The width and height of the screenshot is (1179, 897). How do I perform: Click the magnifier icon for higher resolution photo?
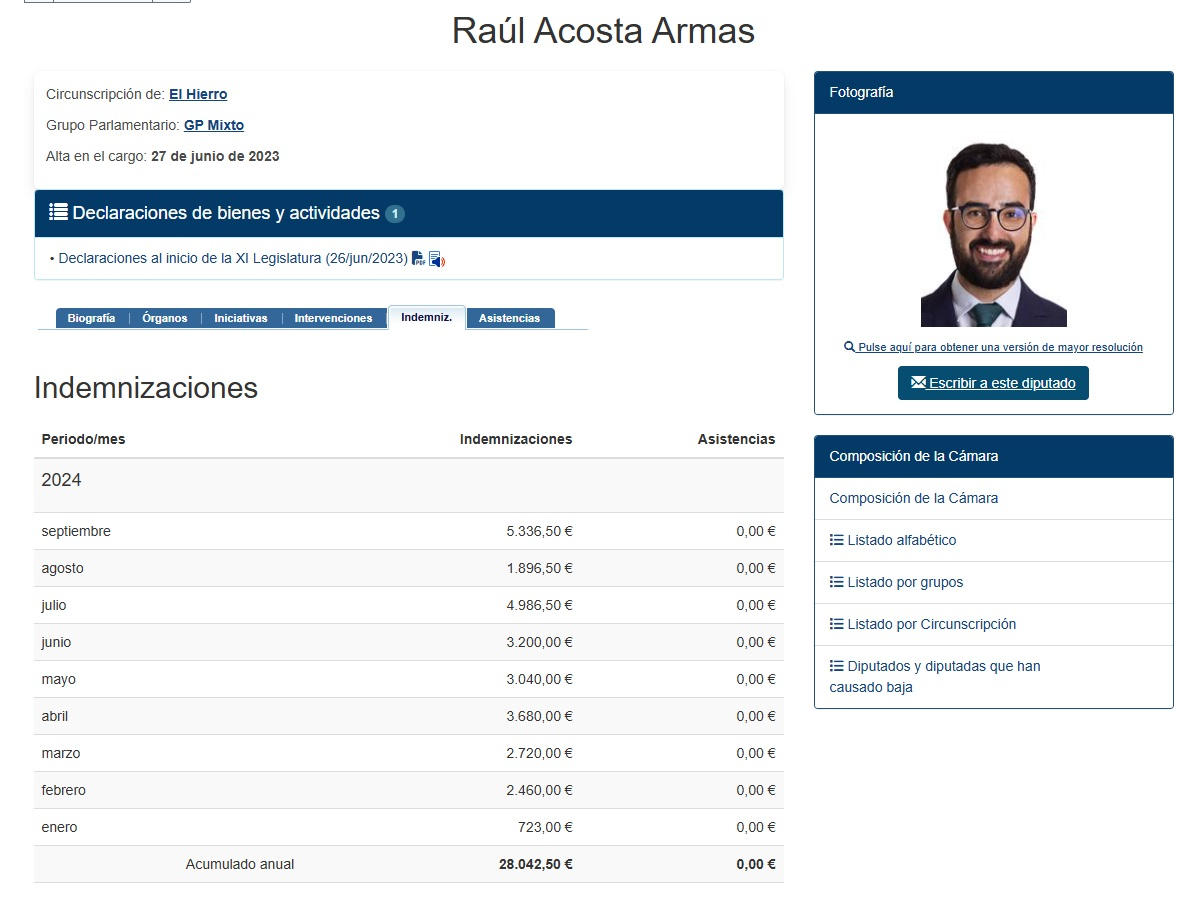849,347
